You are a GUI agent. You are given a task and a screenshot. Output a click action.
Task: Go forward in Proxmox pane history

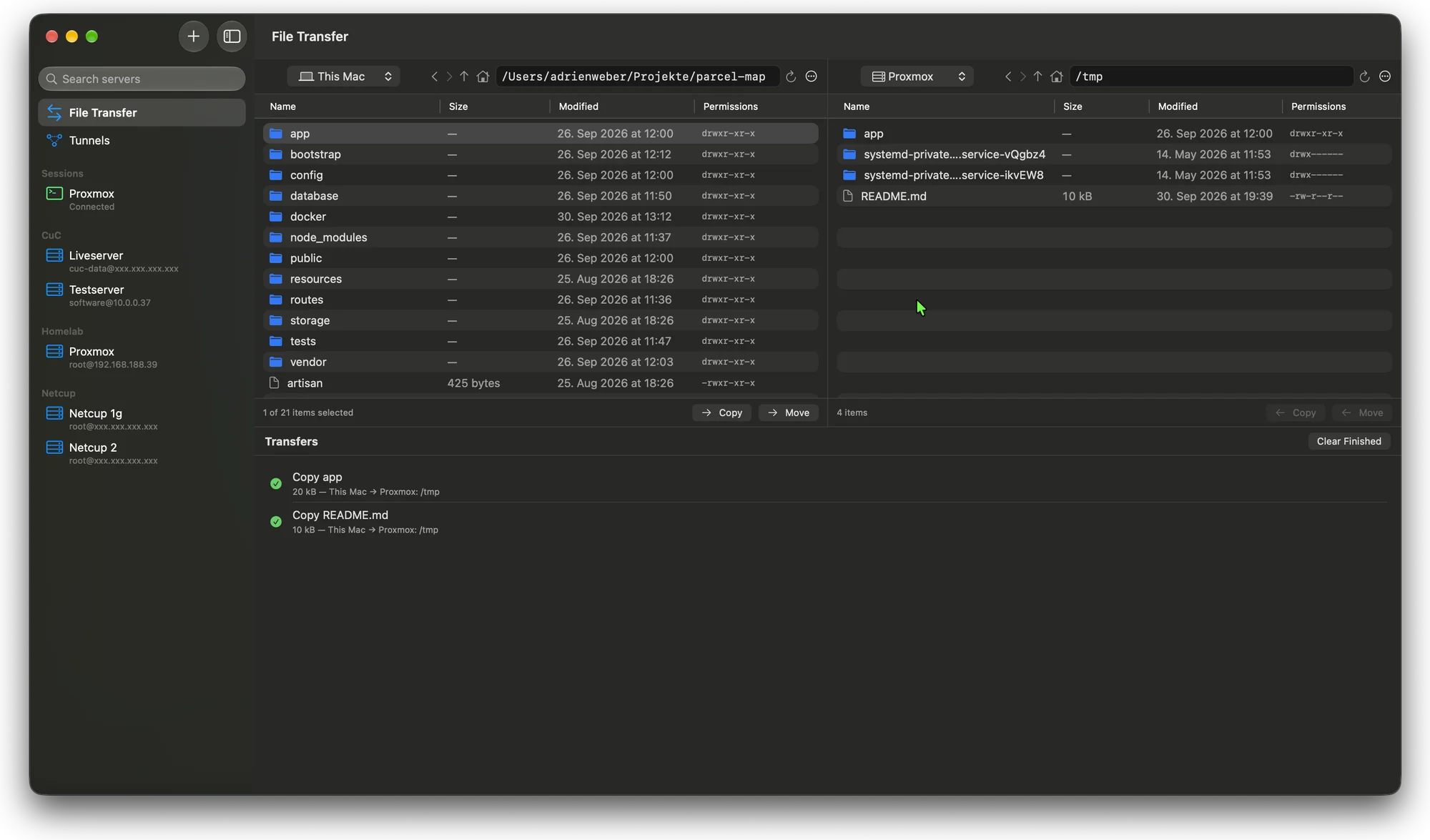[1022, 76]
